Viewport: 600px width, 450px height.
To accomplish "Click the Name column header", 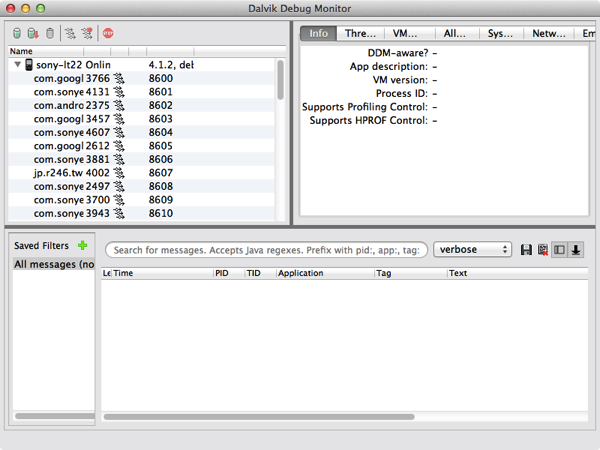I will pyautogui.click(x=46, y=51).
